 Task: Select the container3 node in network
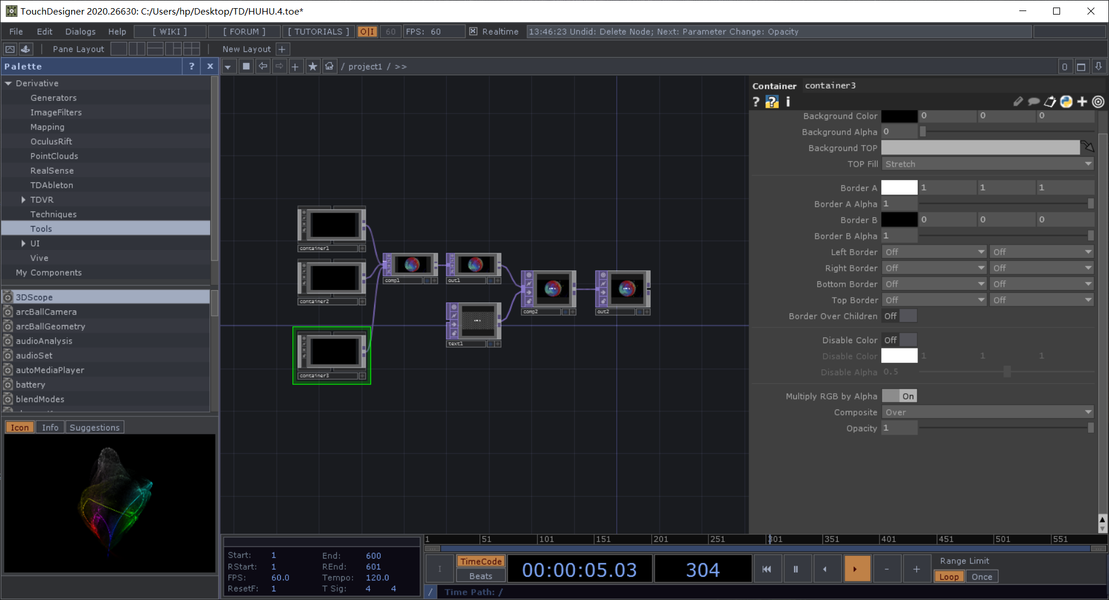(332, 355)
